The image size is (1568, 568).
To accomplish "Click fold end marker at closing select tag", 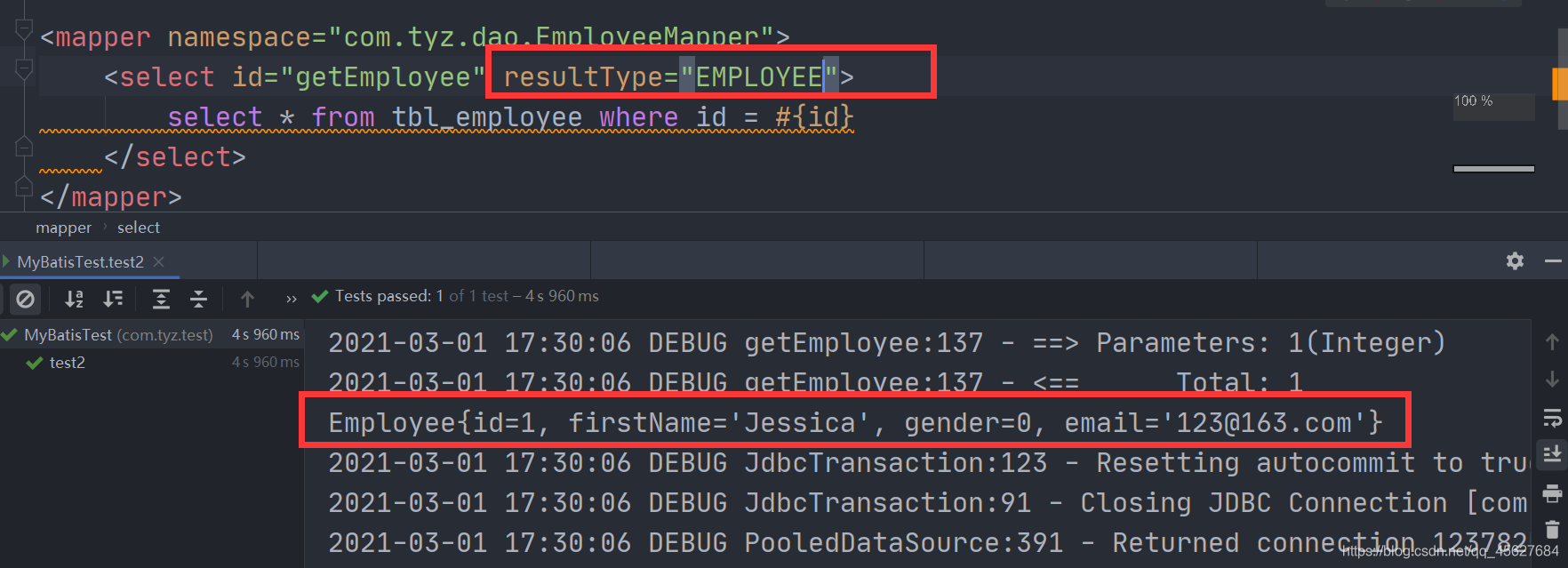I will coord(25,148).
